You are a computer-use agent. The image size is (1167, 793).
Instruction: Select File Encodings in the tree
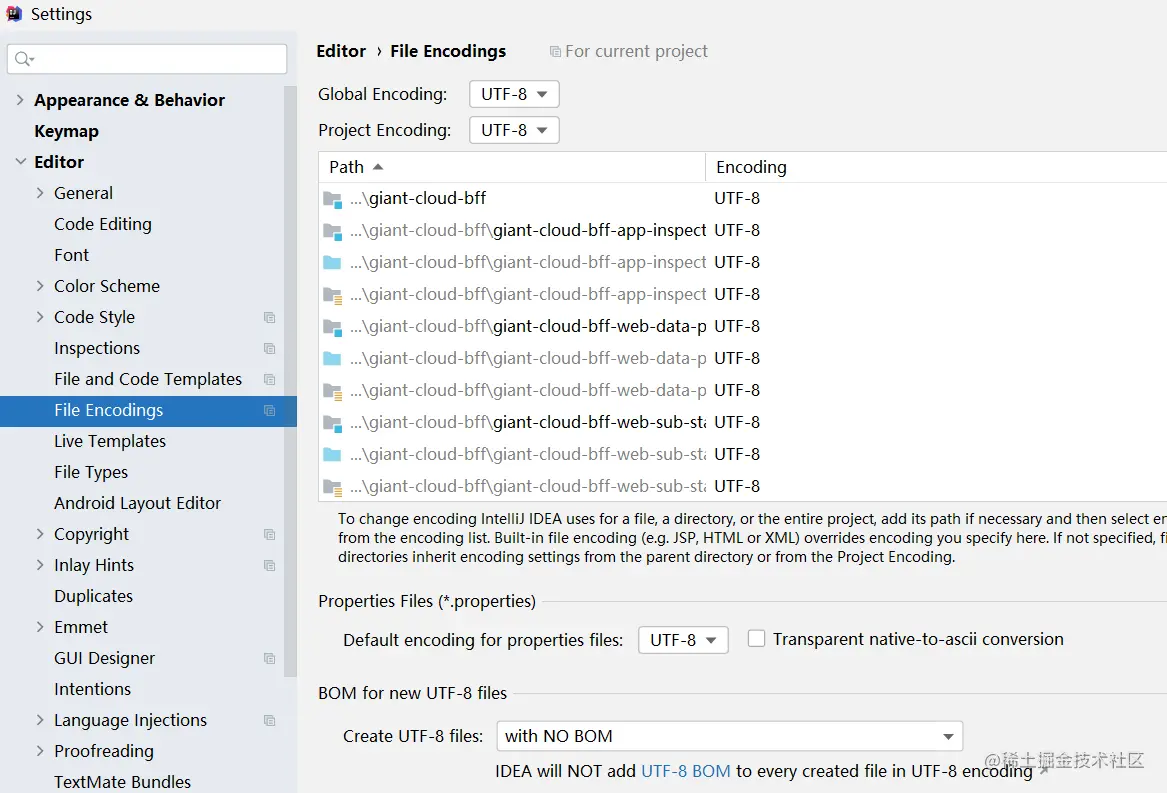pos(148,411)
